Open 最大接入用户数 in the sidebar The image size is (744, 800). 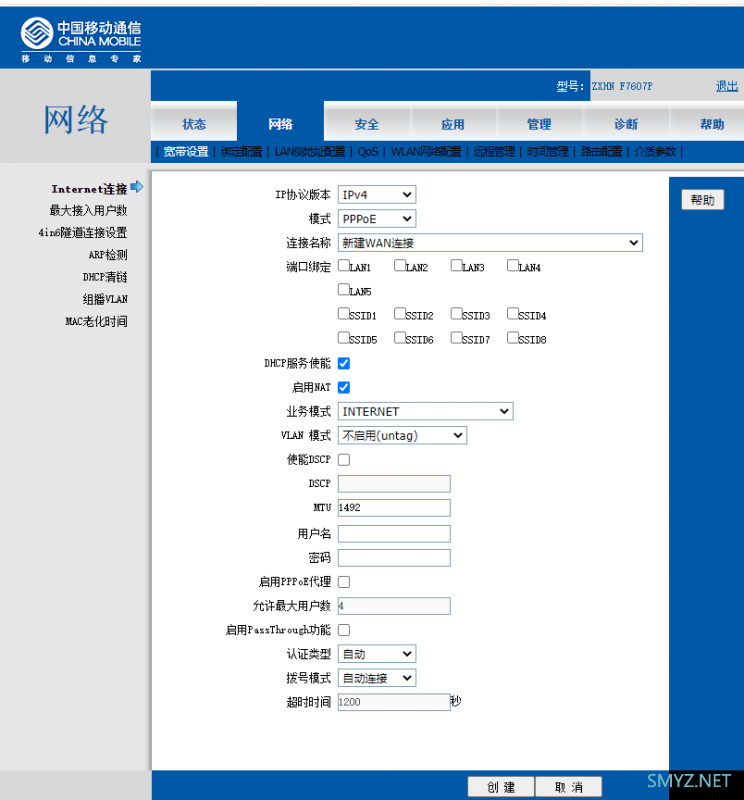(x=88, y=210)
